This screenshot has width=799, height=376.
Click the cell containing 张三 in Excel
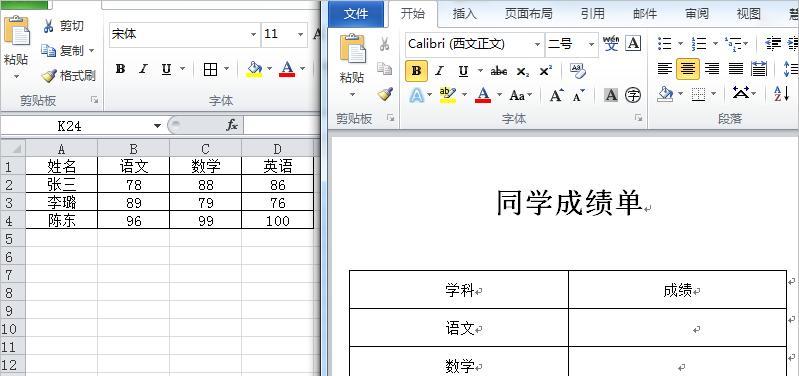coord(62,184)
